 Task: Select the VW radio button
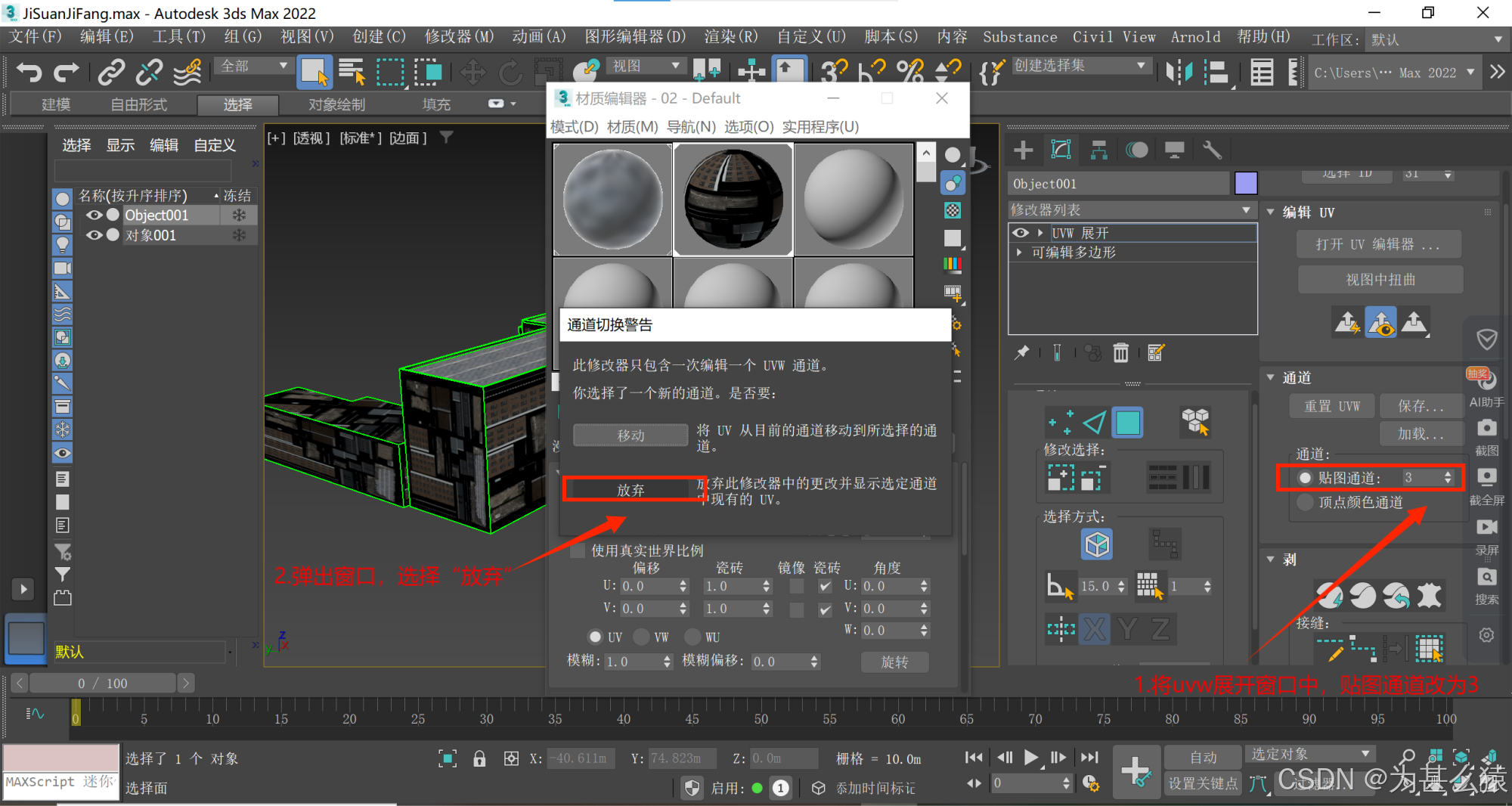(x=641, y=637)
